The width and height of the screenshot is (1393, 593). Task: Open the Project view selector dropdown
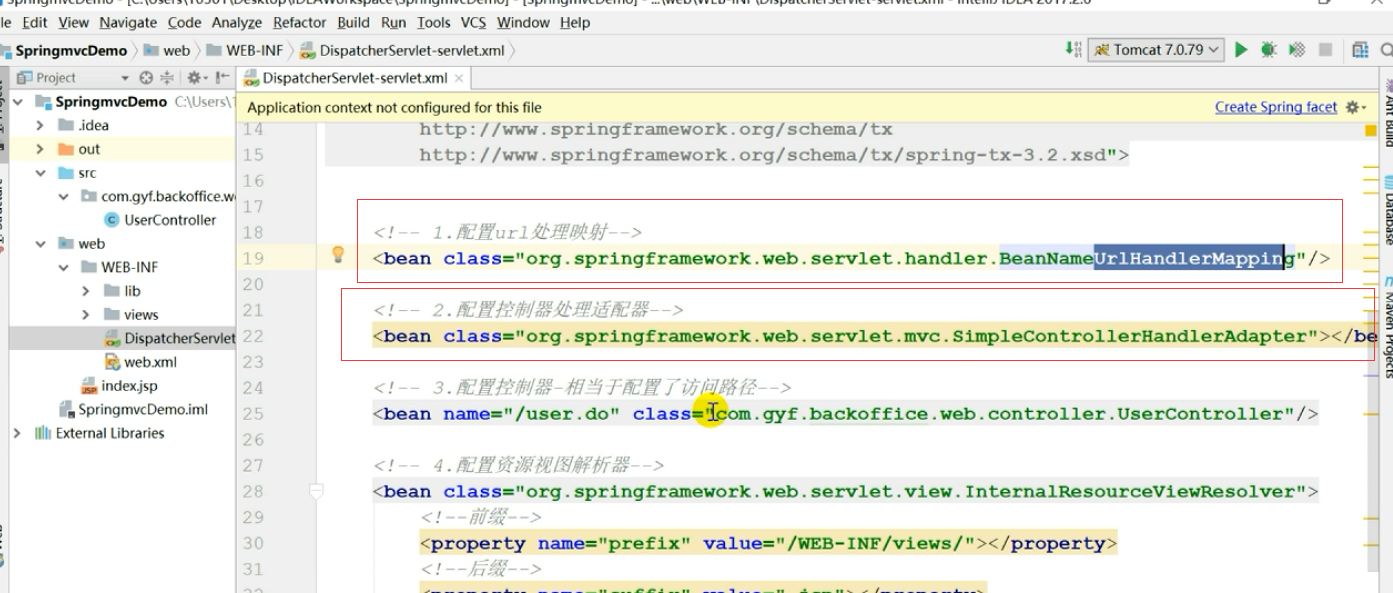pyautogui.click(x=125, y=77)
